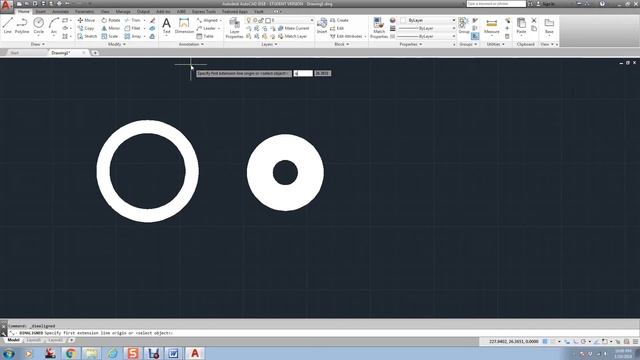Click the Leader tool

pos(206,28)
